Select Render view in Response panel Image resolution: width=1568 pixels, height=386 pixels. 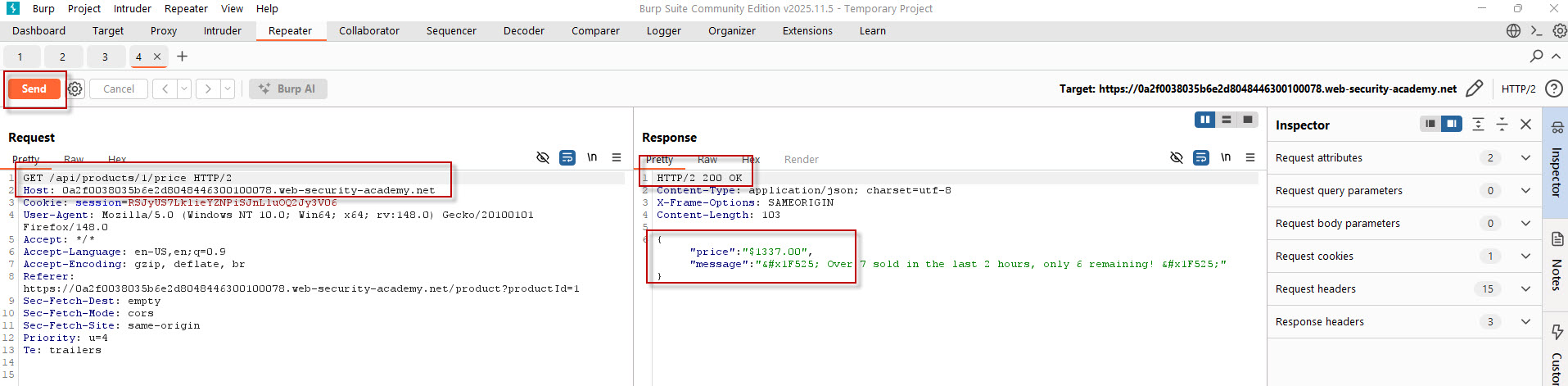[x=802, y=159]
